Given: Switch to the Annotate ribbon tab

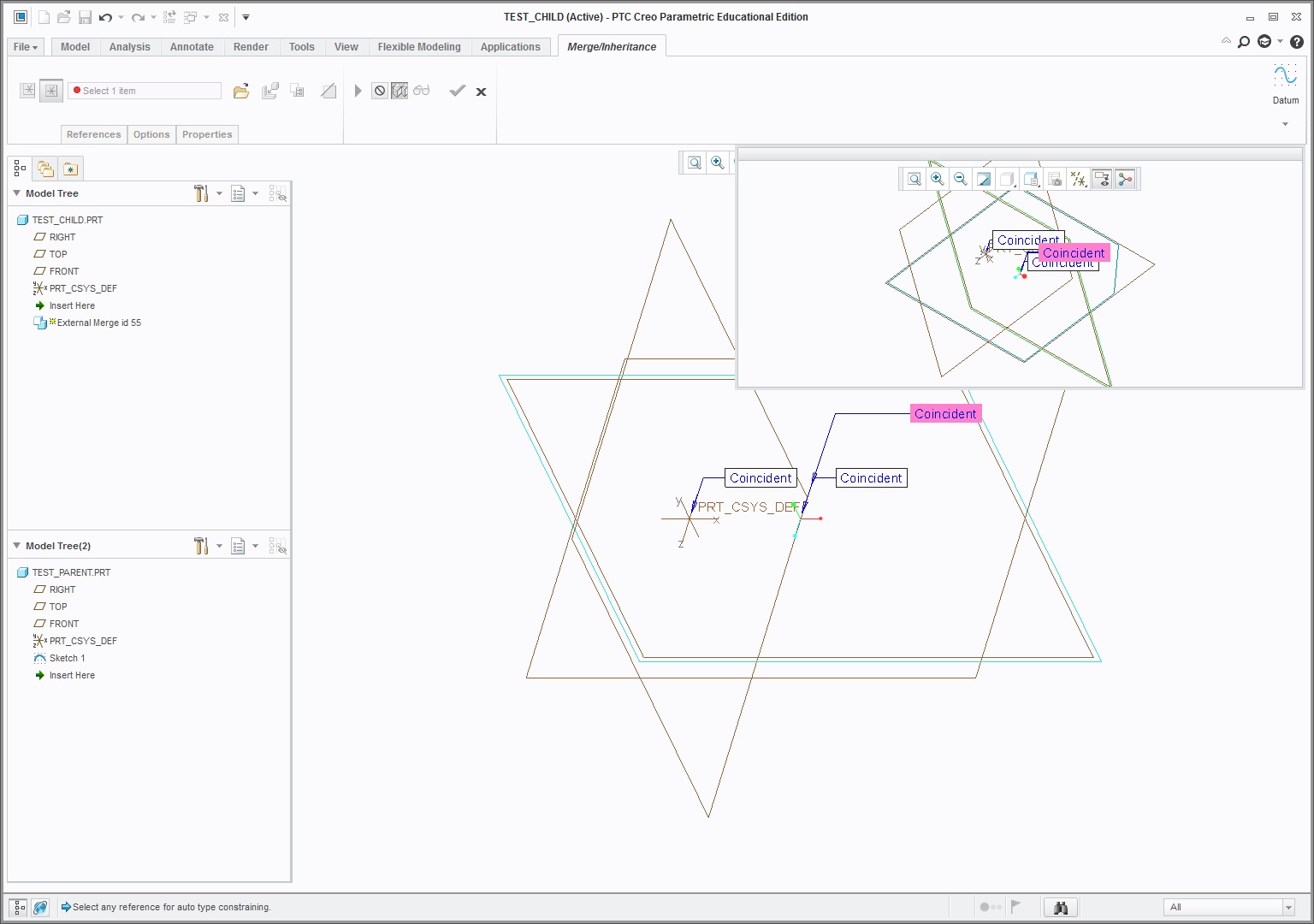Looking at the screenshot, I should point(192,47).
